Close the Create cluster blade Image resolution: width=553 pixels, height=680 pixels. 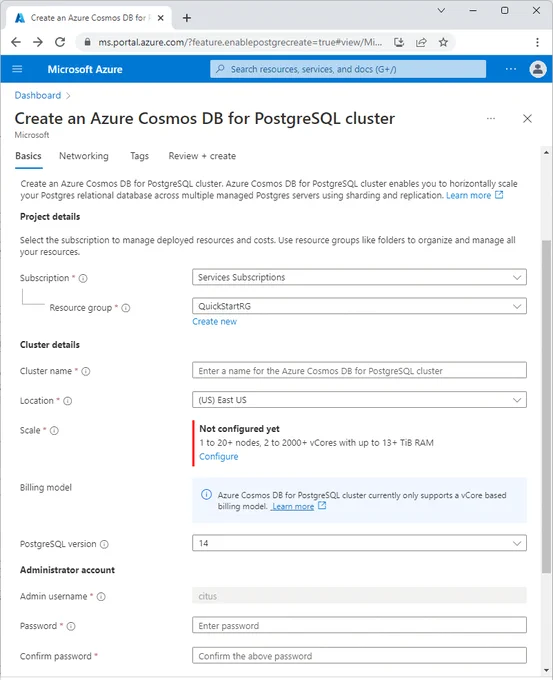point(527,118)
